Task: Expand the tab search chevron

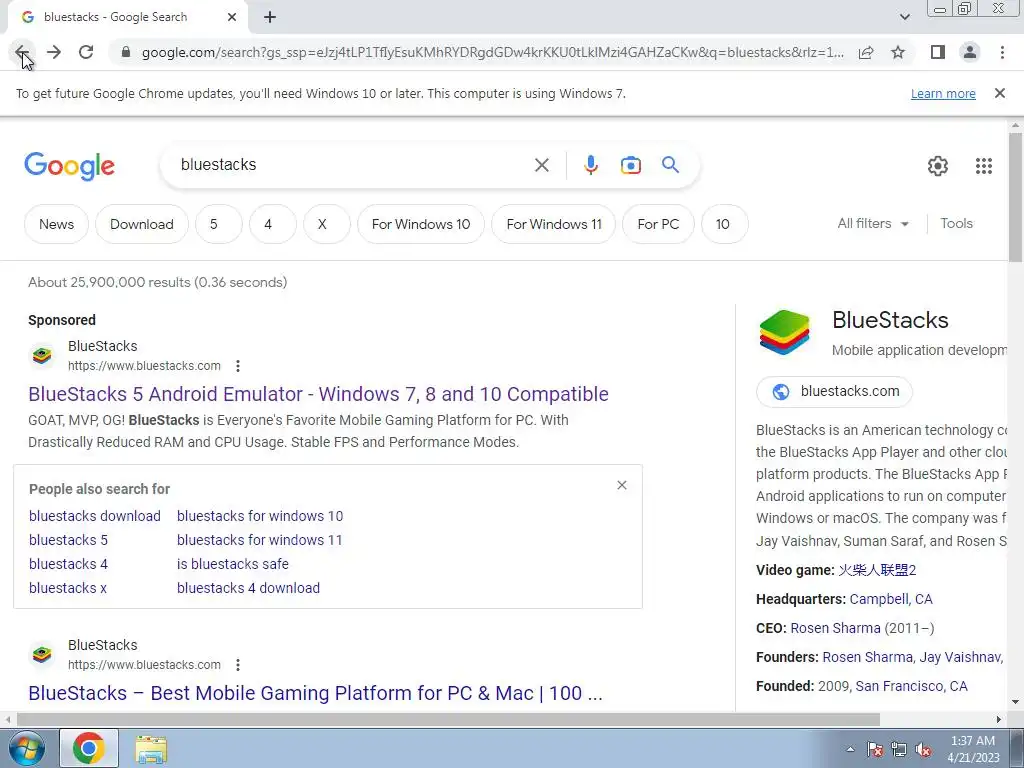Action: pos(904,18)
